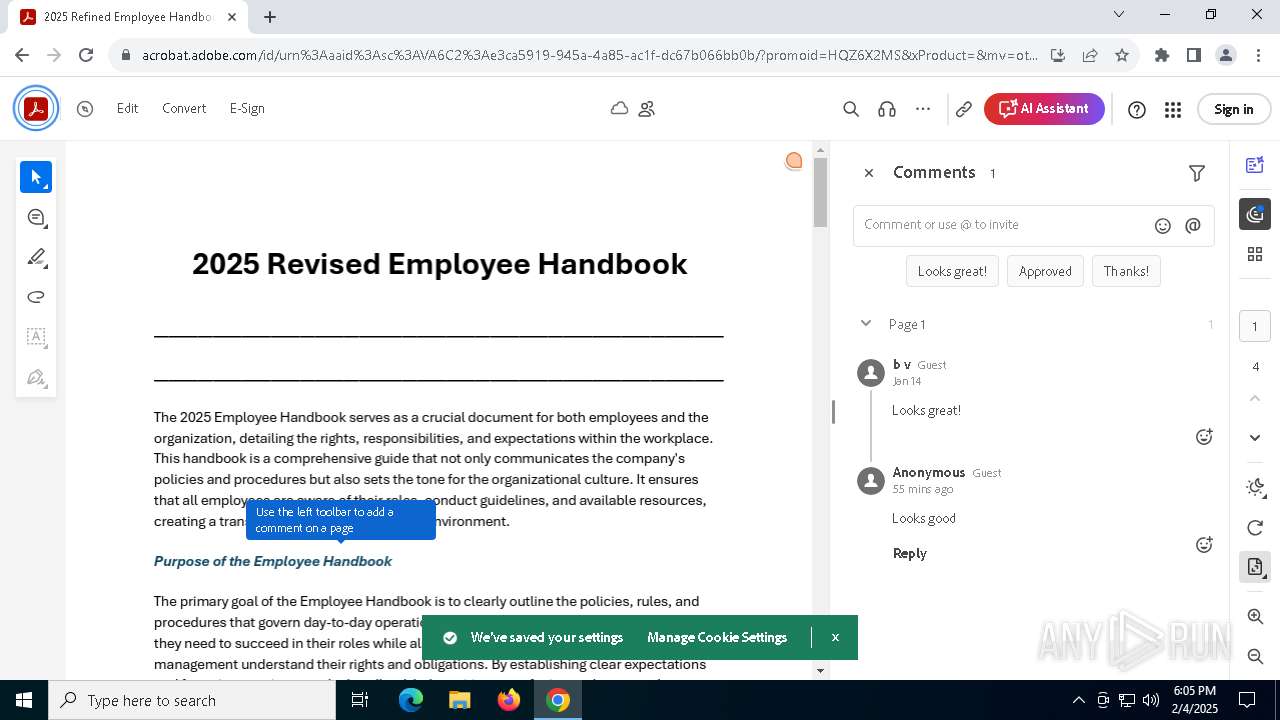The image size is (1280, 720).
Task: Toggle dark mode from the right rail
Action: [1255, 487]
